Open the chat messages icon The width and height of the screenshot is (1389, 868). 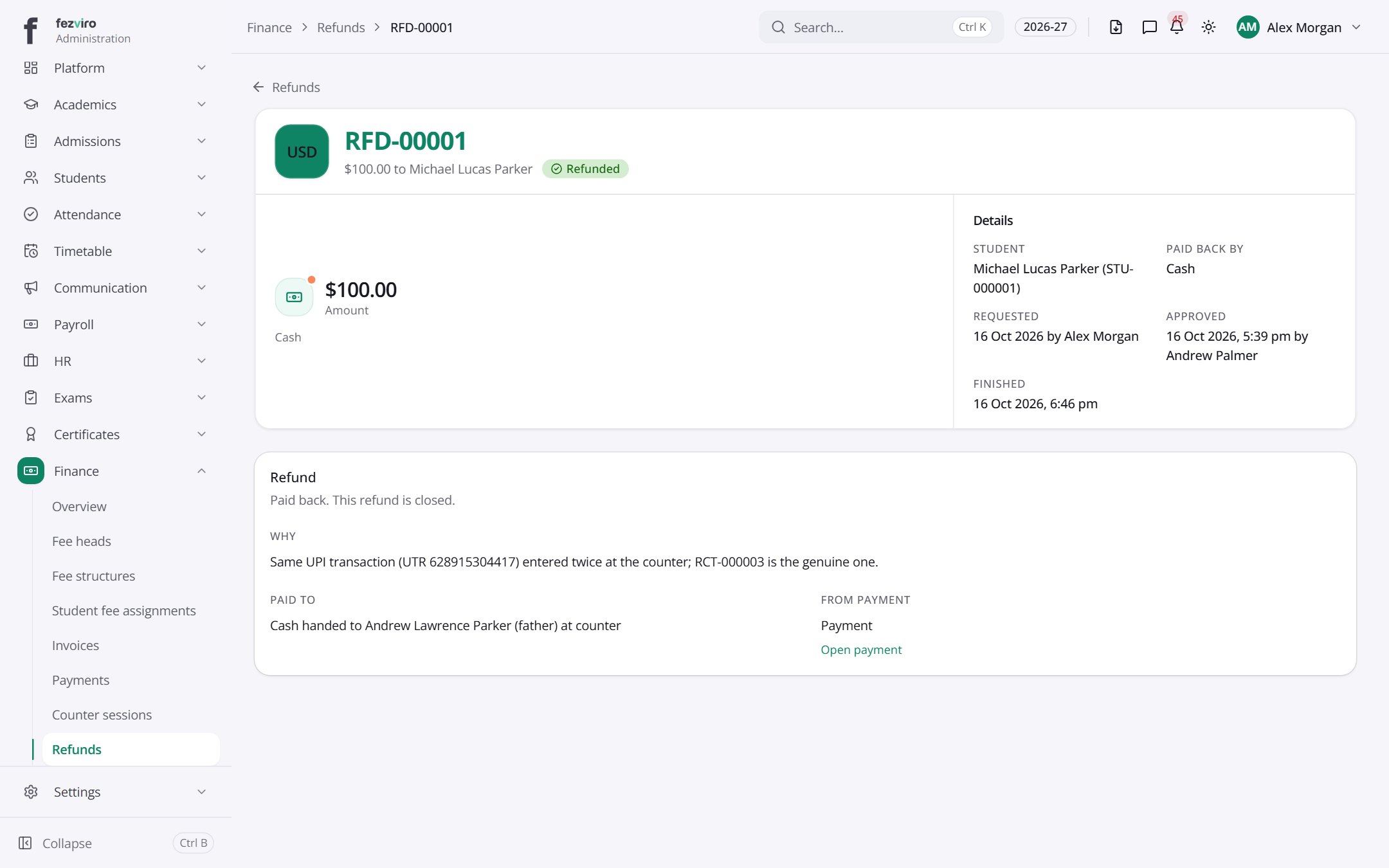click(x=1149, y=27)
